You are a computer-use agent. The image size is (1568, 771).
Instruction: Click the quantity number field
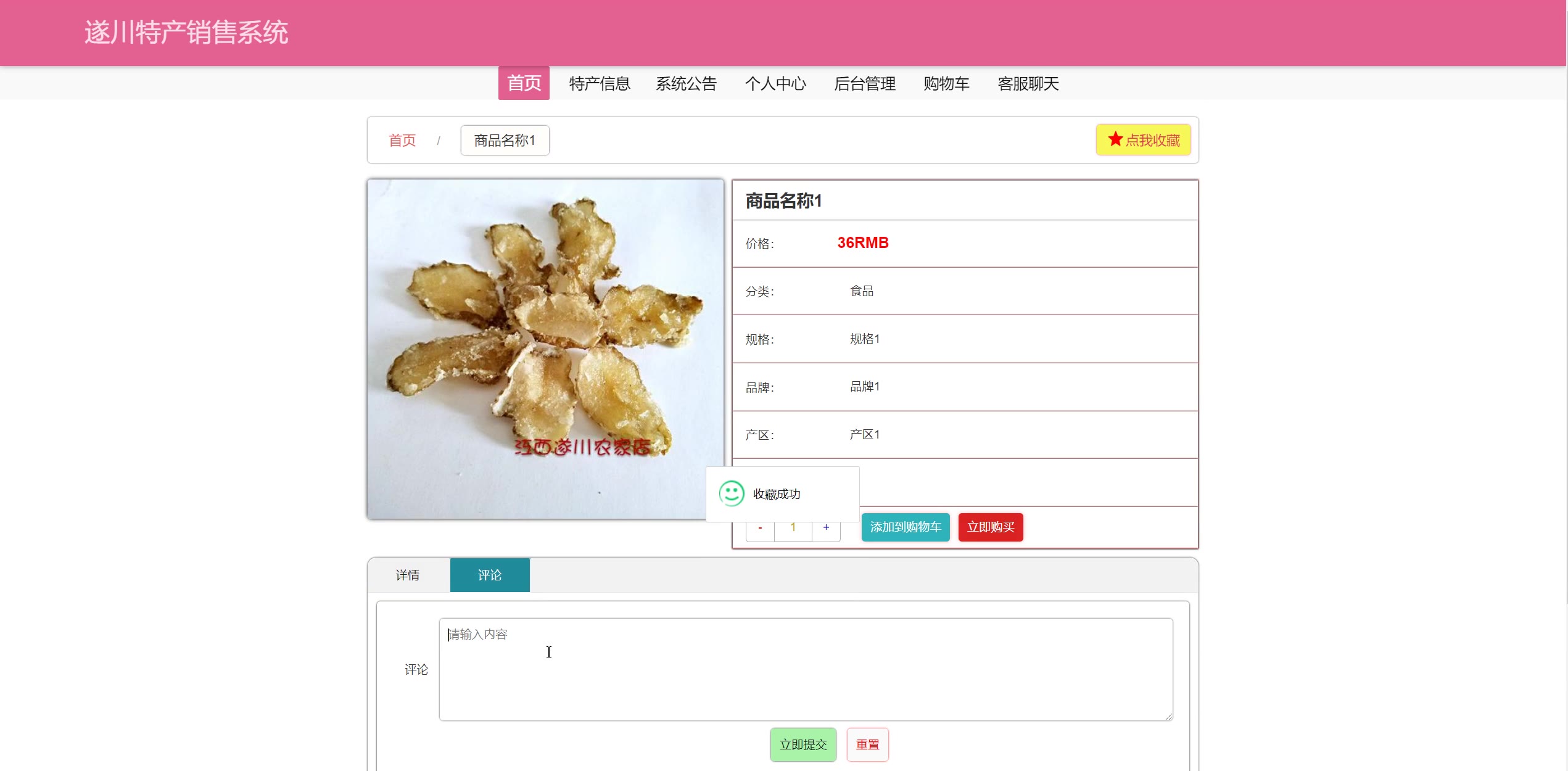tap(793, 530)
